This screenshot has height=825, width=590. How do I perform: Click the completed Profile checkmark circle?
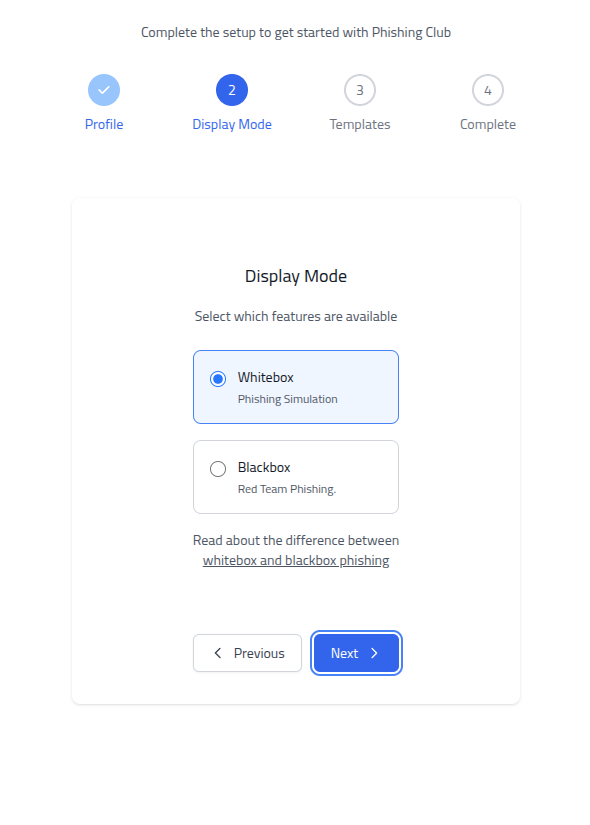104,90
